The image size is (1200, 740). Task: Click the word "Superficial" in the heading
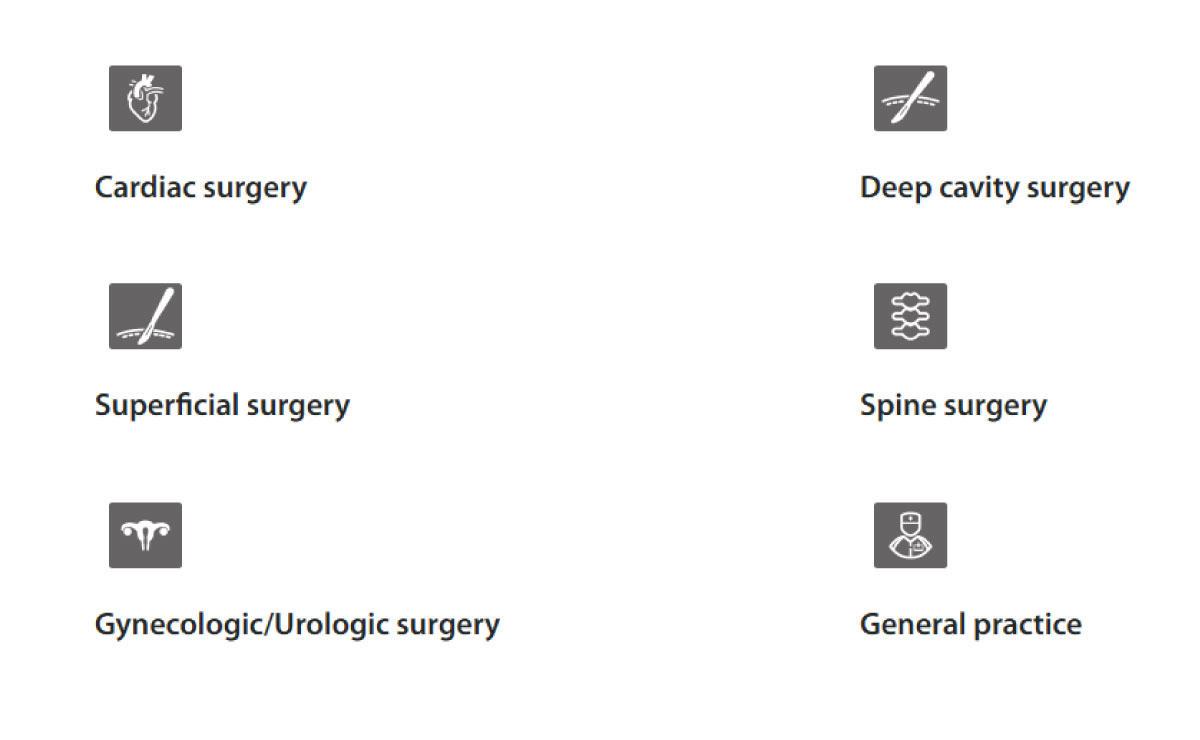coord(167,405)
